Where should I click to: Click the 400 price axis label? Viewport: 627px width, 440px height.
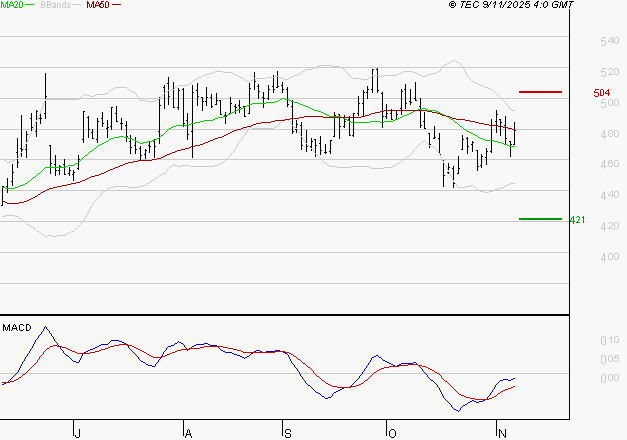pyautogui.click(x=610, y=257)
